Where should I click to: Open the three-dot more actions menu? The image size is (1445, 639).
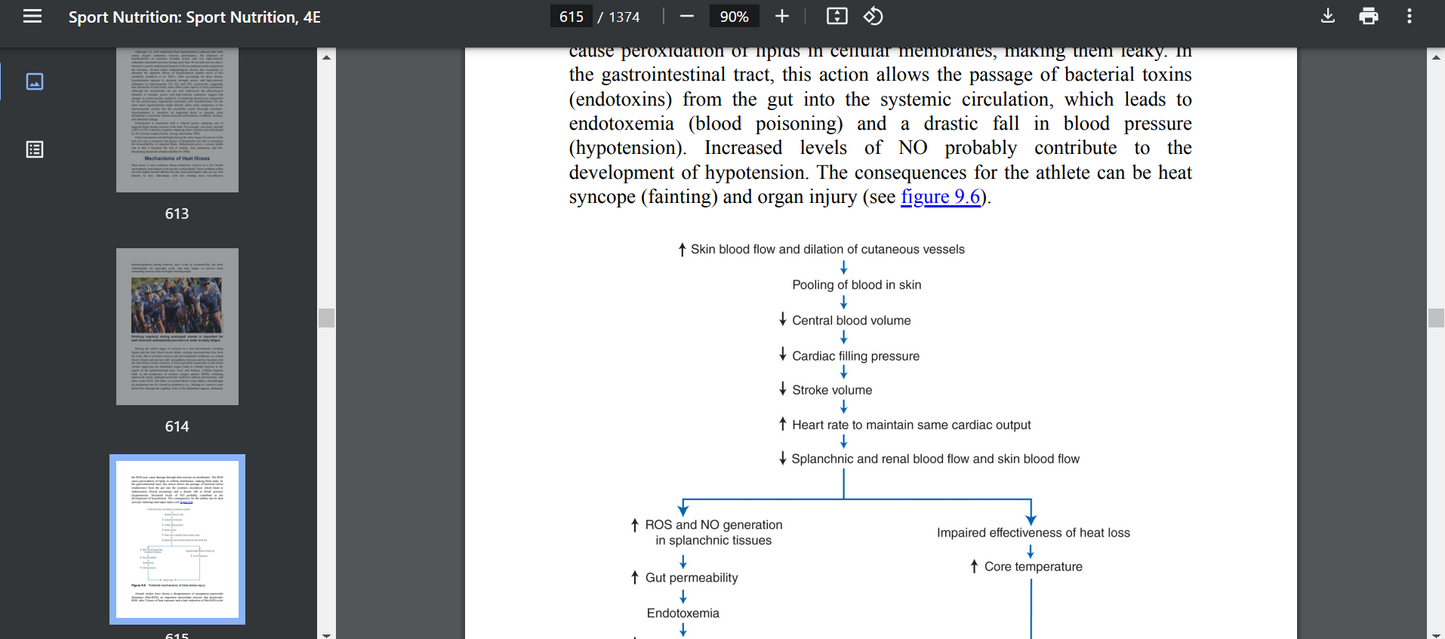tap(1409, 16)
